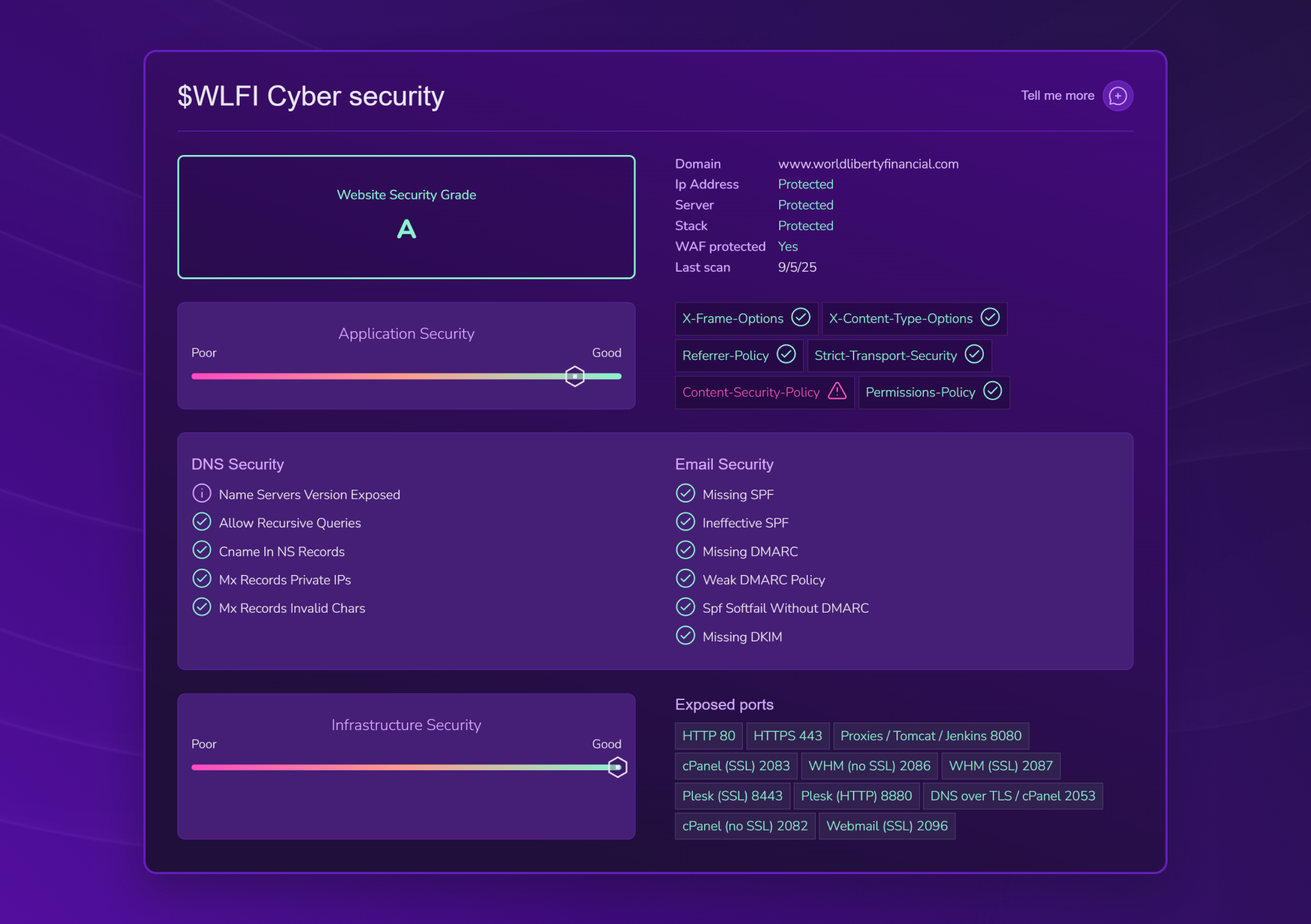Click check icon beside Mx Records Invalid Chars

201,606
